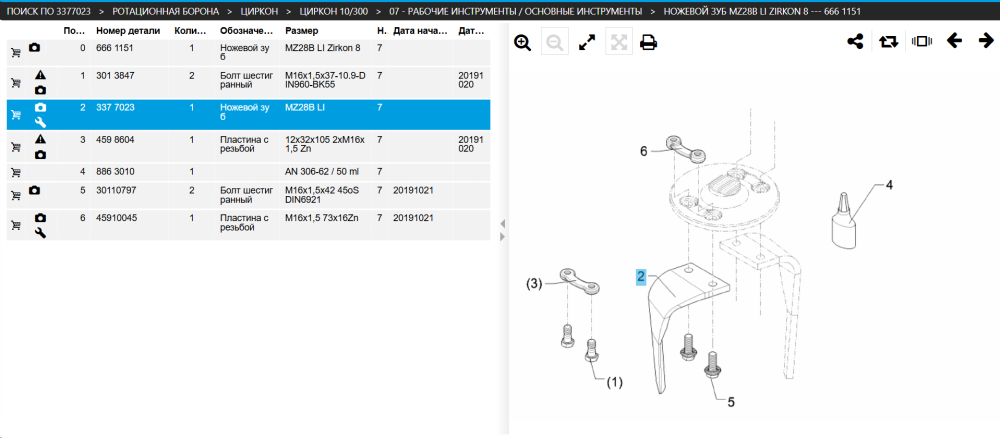Go to previous page with left arrow
This screenshot has width=1000, height=438.
click(x=954, y=41)
